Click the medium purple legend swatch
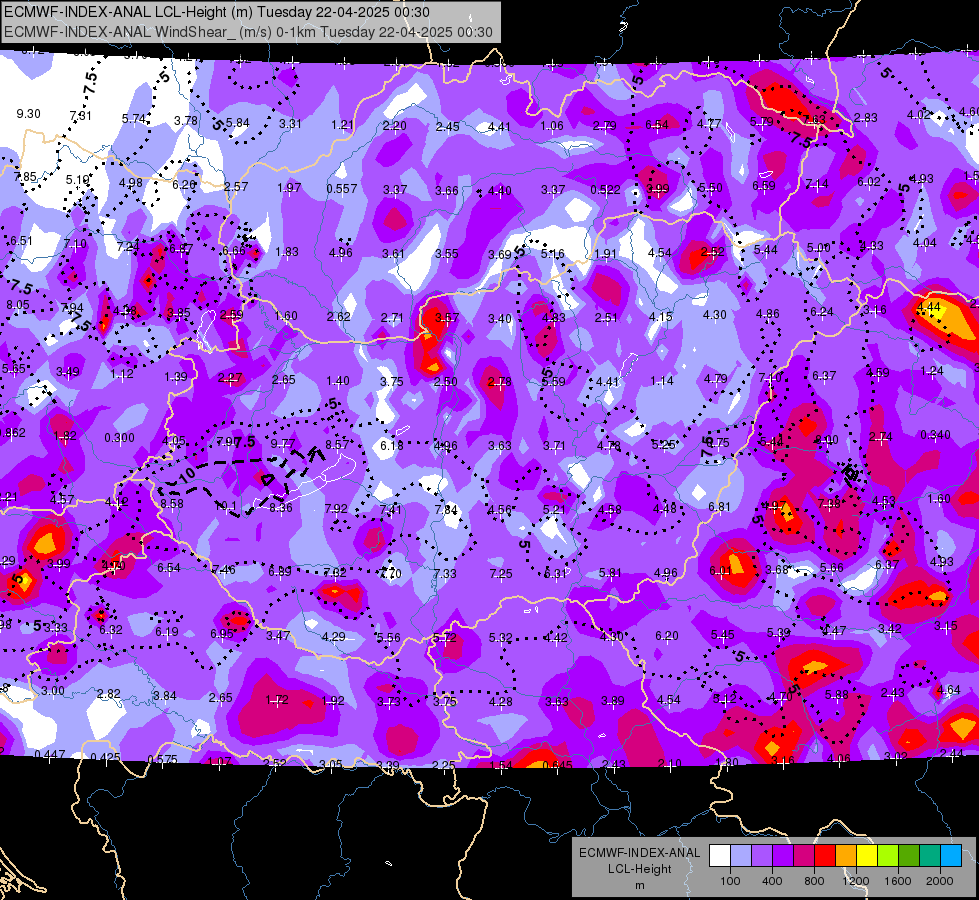979x900 pixels. click(762, 855)
